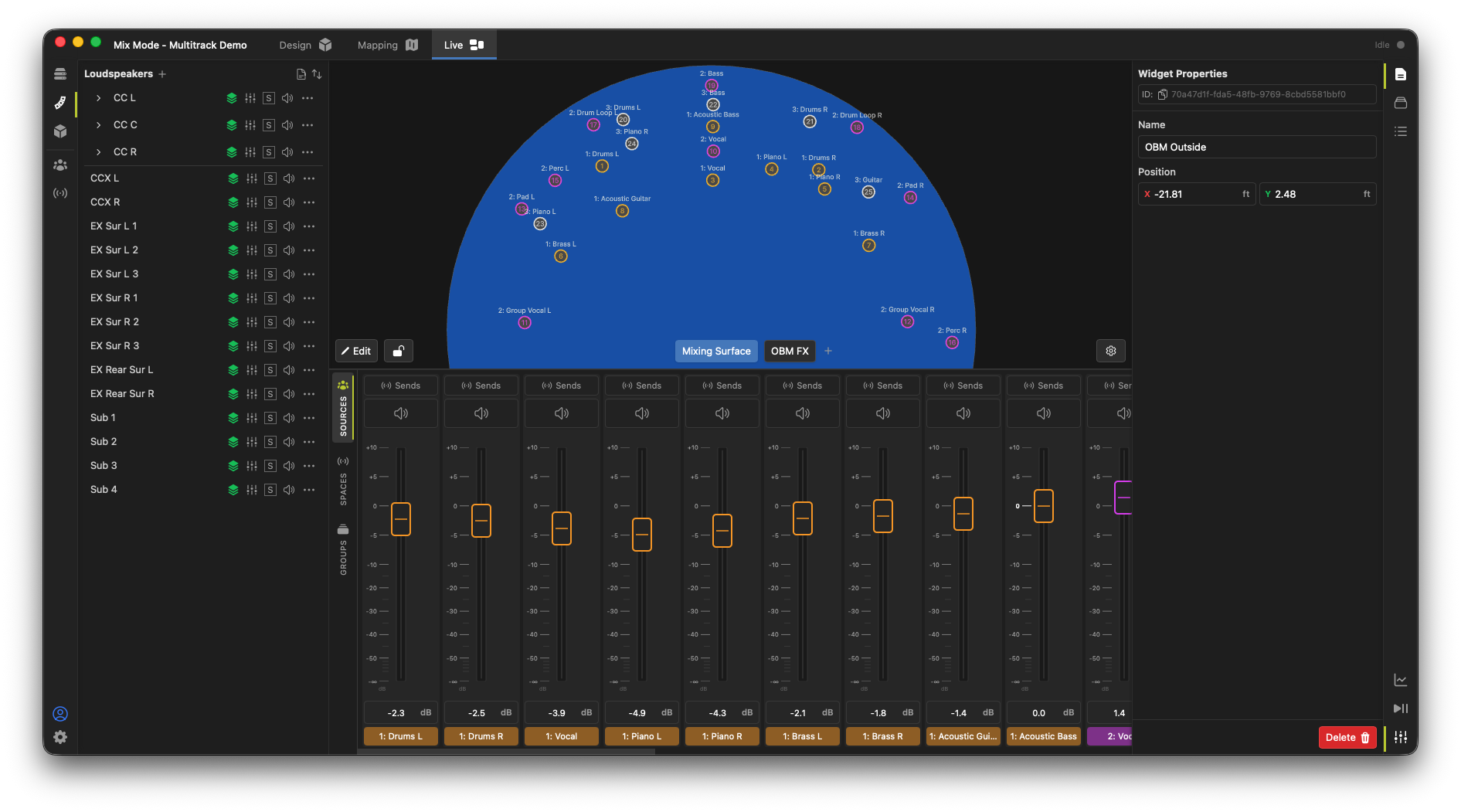The height and width of the screenshot is (812, 1461).
Task: Add a new surface tab with plus icon
Action: point(828,351)
